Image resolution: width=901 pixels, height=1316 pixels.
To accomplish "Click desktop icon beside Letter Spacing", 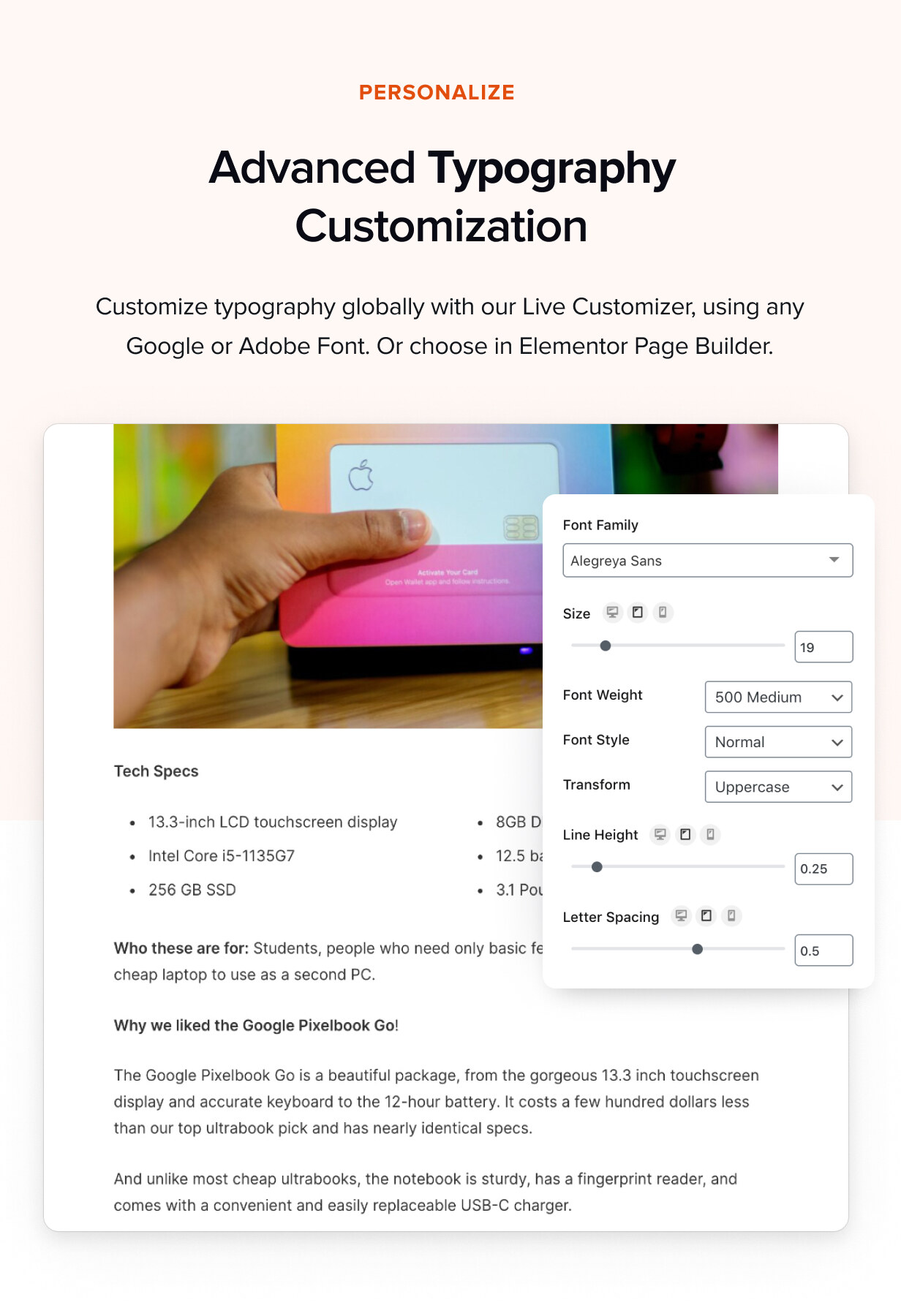I will (681, 915).
